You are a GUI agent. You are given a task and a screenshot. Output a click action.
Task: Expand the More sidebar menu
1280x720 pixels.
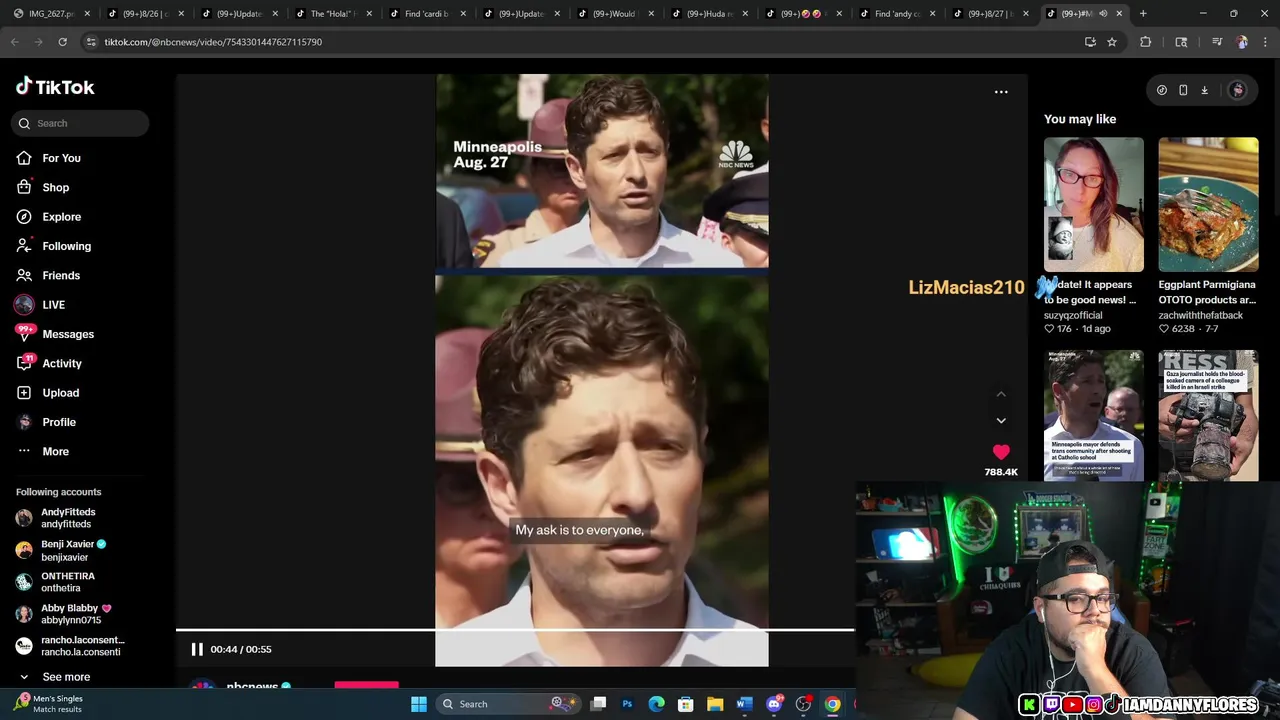click(x=55, y=451)
